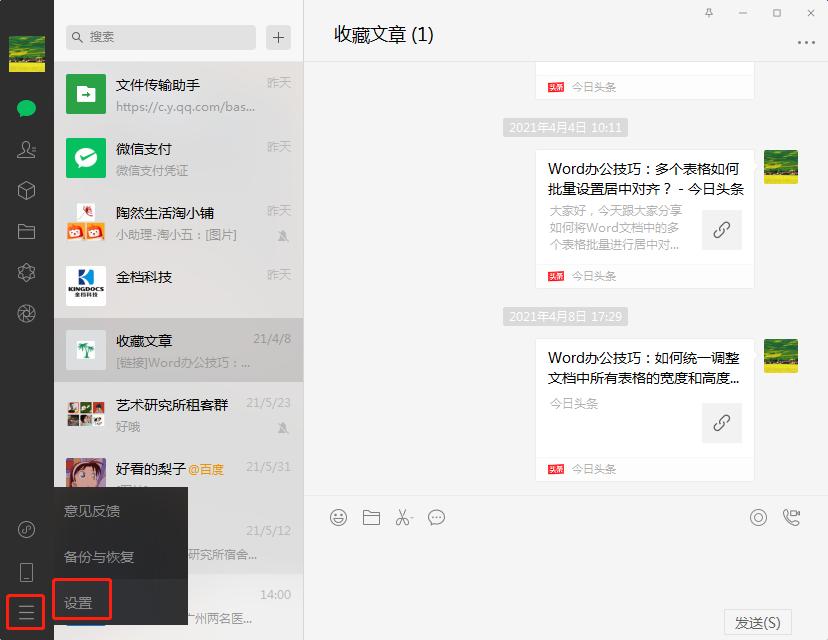Open chat history via message bubble icon
828x640 pixels.
[x=436, y=517]
